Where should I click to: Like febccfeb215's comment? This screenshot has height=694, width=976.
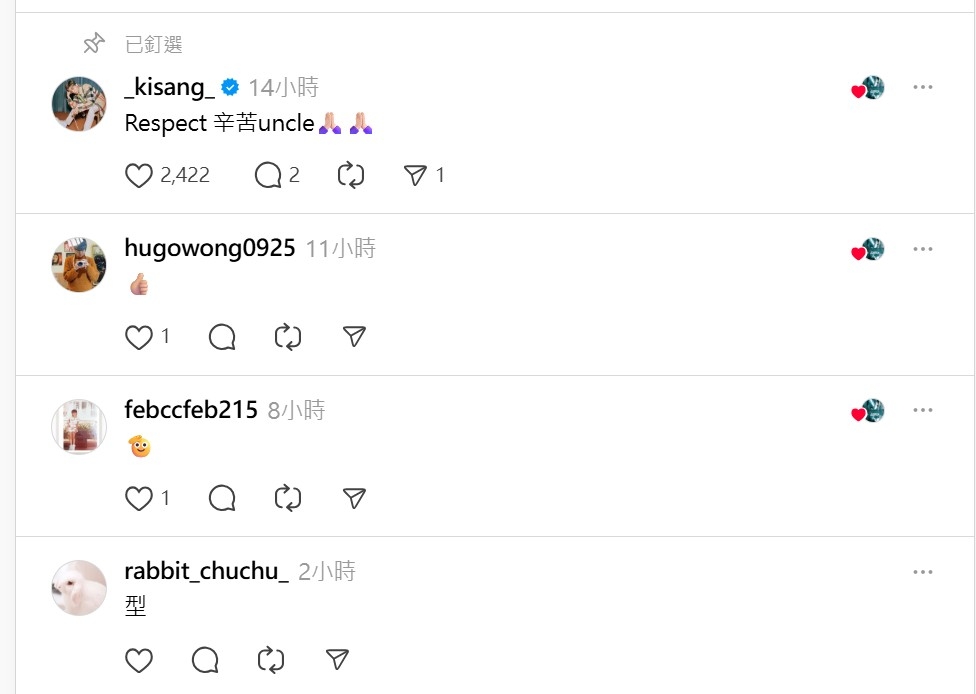tap(139, 498)
